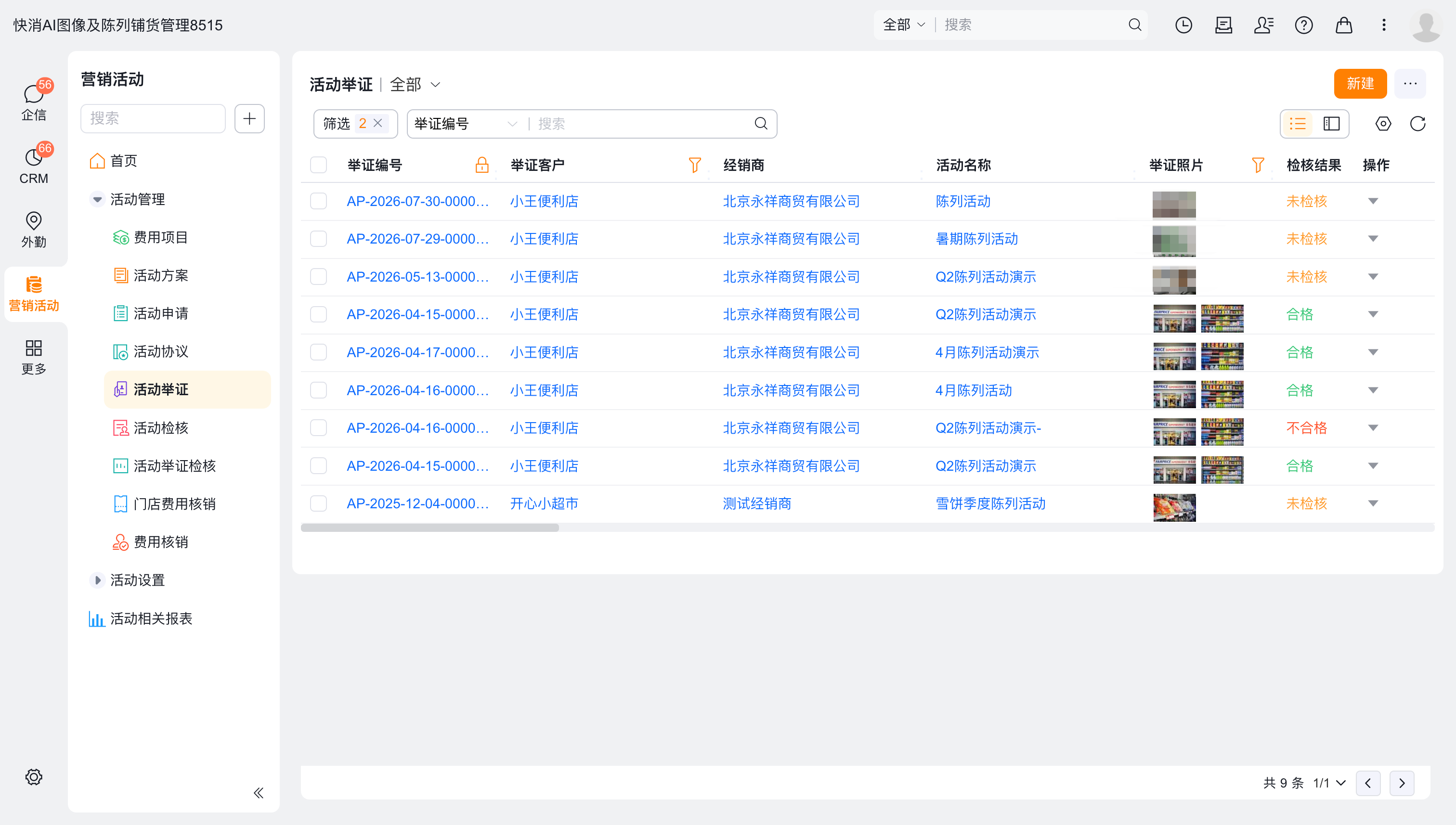Click the filter icon on 举证照片 column
The width and height of the screenshot is (1456, 825).
tap(1258, 165)
